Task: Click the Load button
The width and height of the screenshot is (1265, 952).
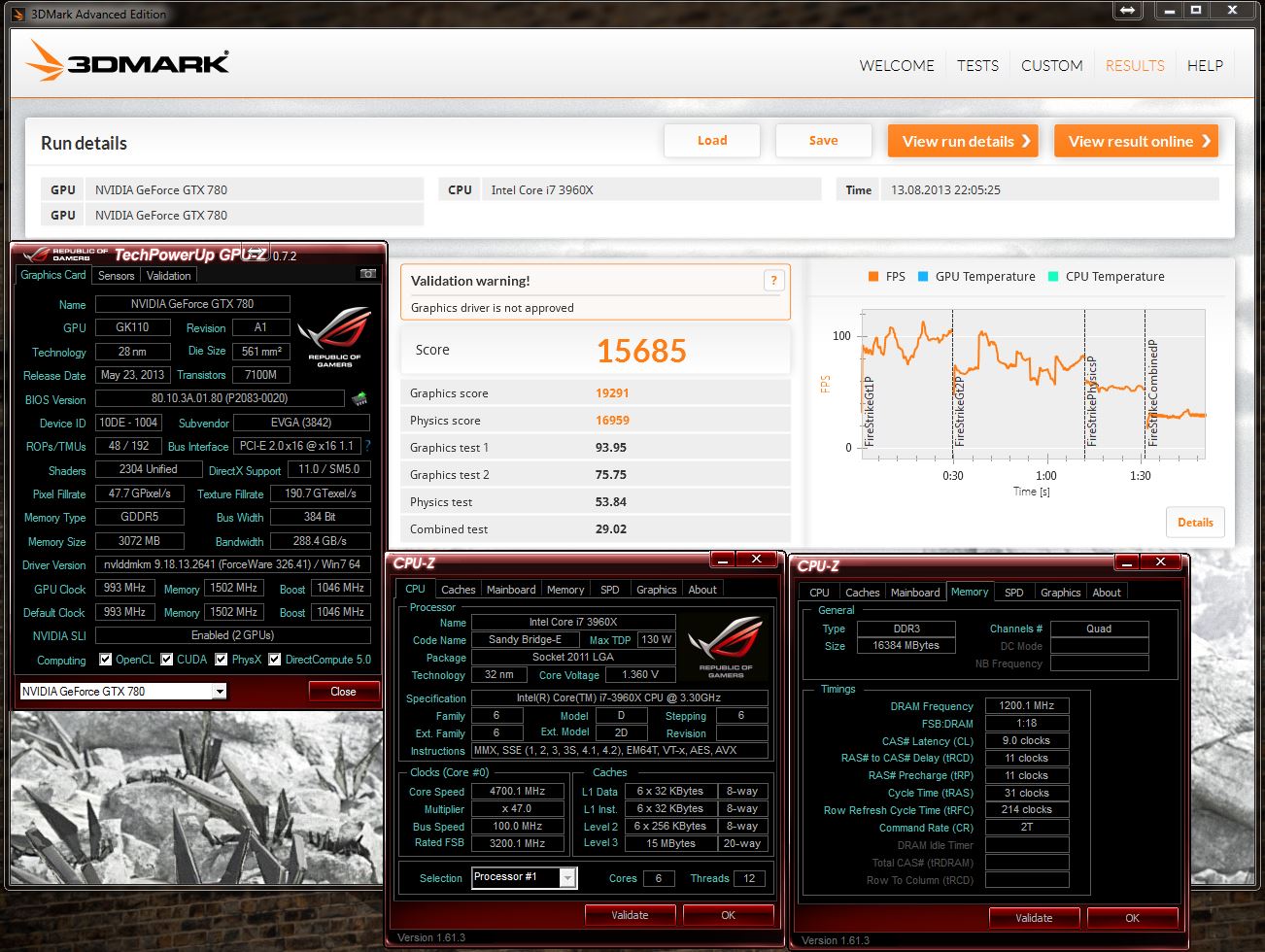Action: (x=712, y=141)
